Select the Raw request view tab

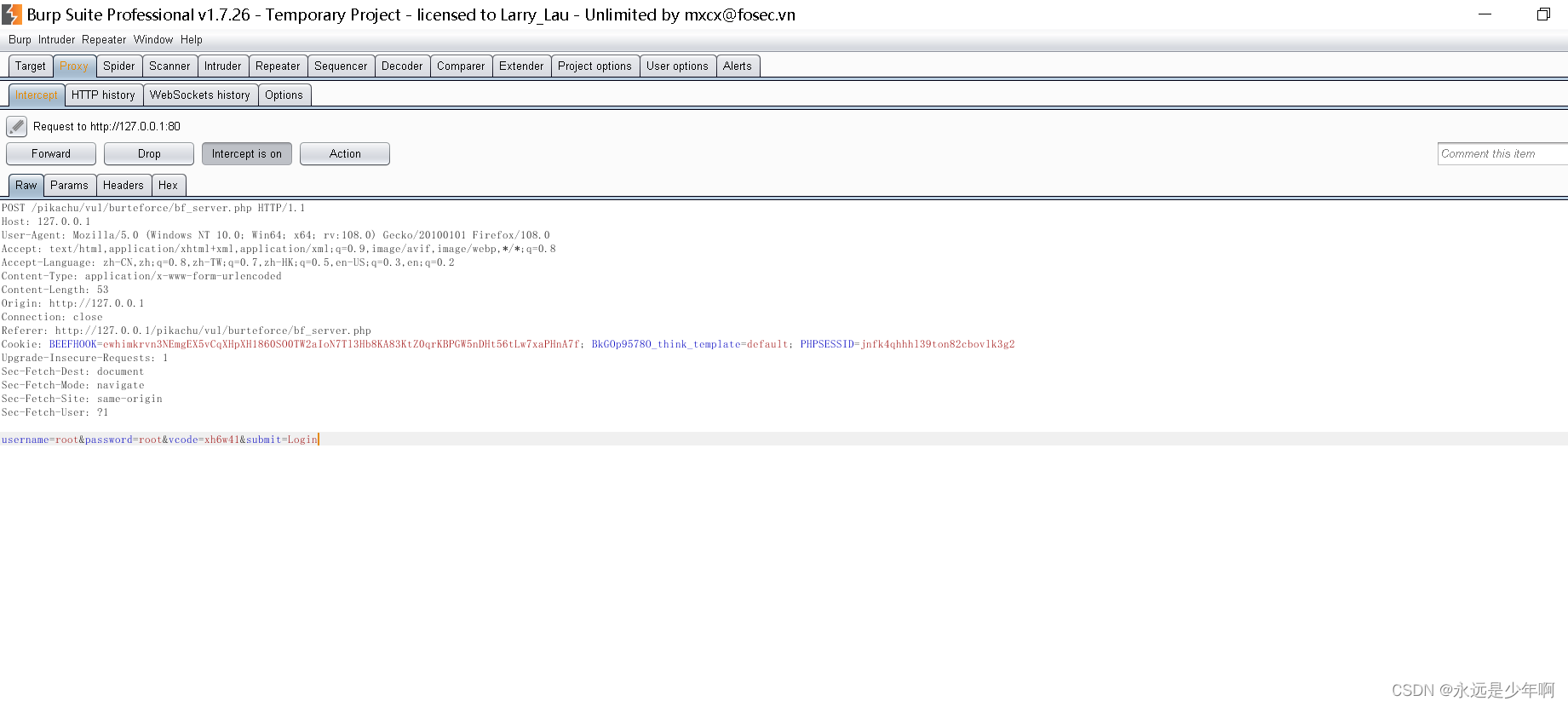pos(26,186)
